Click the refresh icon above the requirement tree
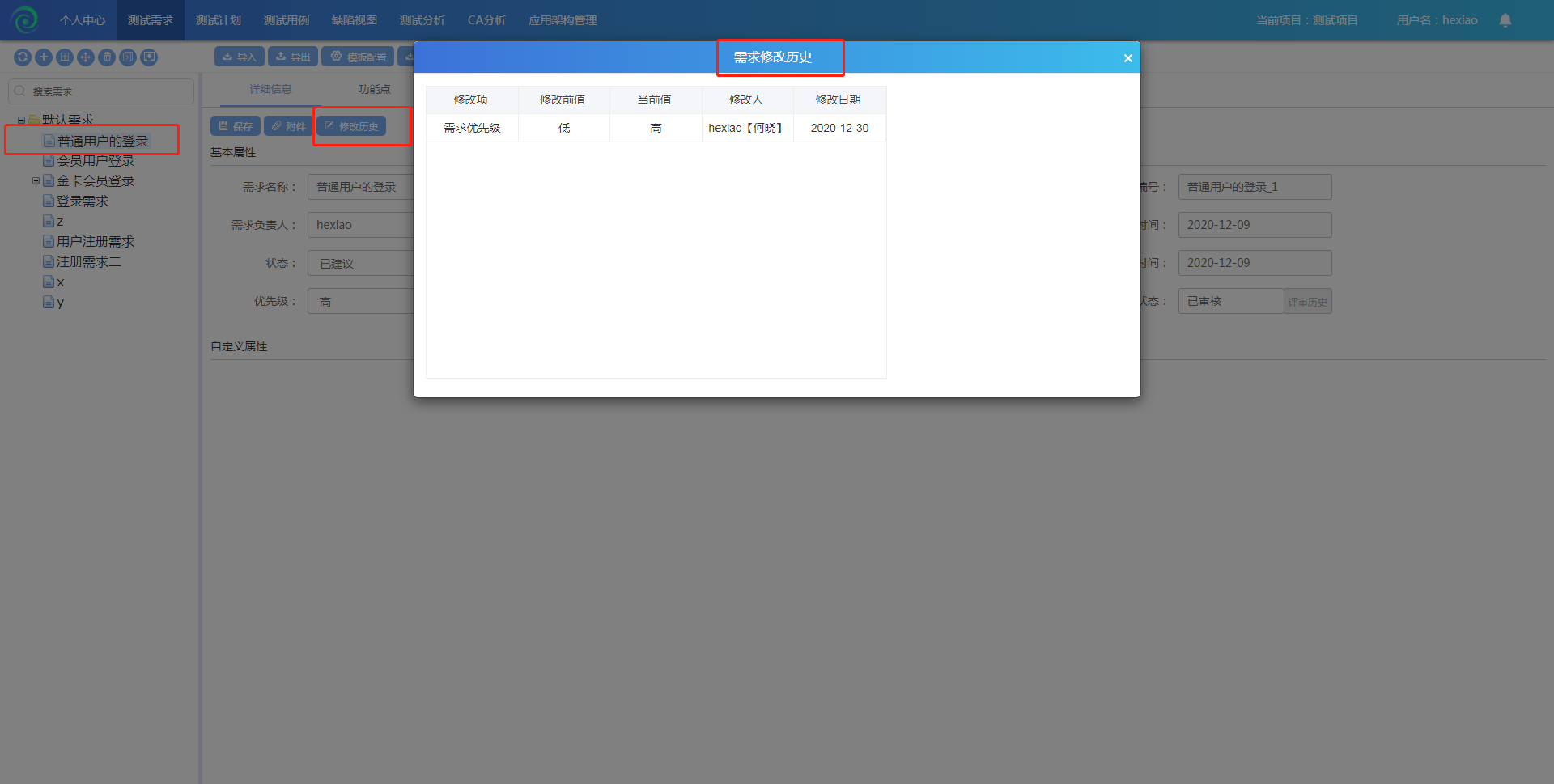Image resolution: width=1554 pixels, height=784 pixels. (x=23, y=57)
